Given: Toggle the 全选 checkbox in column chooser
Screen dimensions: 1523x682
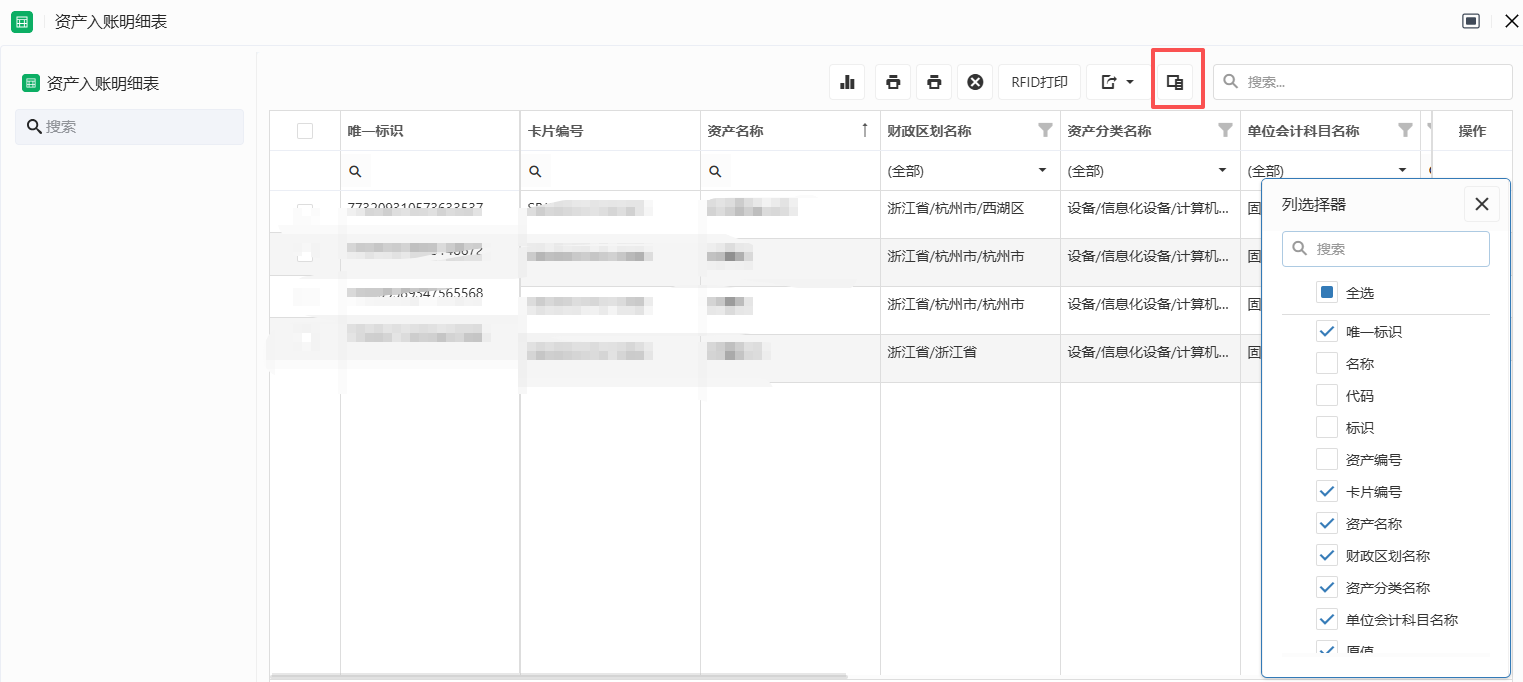Looking at the screenshot, I should tap(1327, 293).
